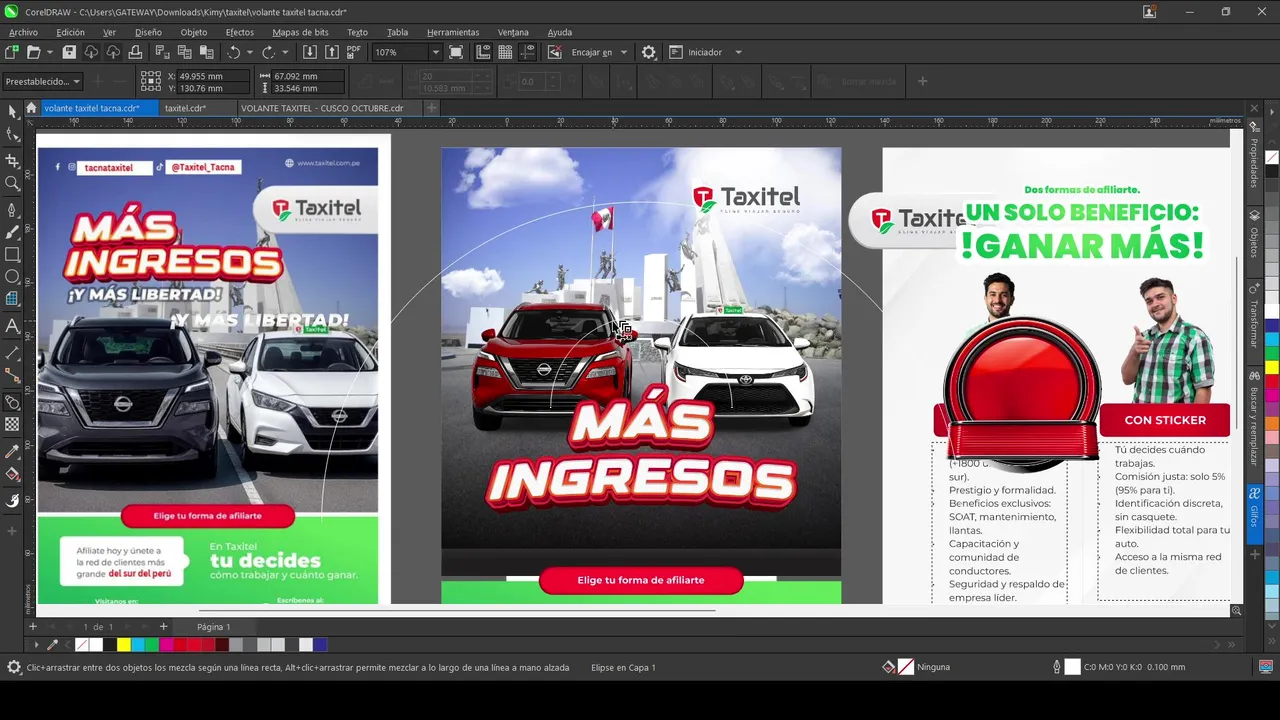This screenshot has height=720, width=1280.
Task: Expand the Open file dropdown arrow
Action: [49, 52]
